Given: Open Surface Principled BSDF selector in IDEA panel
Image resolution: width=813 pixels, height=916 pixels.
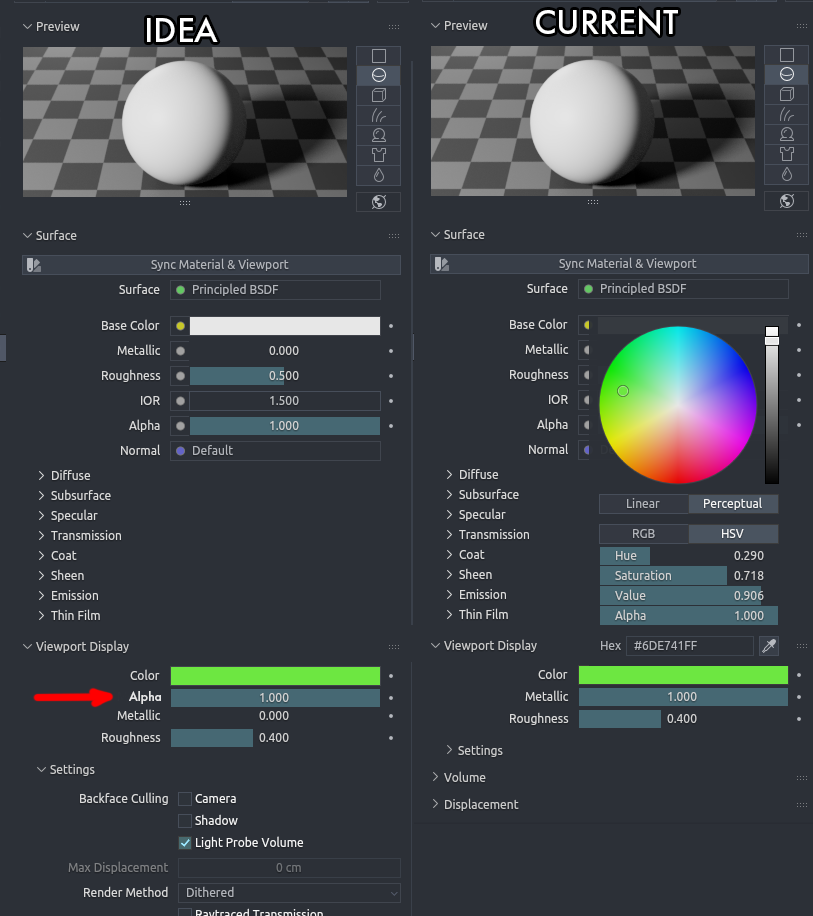Looking at the screenshot, I should point(275,290).
